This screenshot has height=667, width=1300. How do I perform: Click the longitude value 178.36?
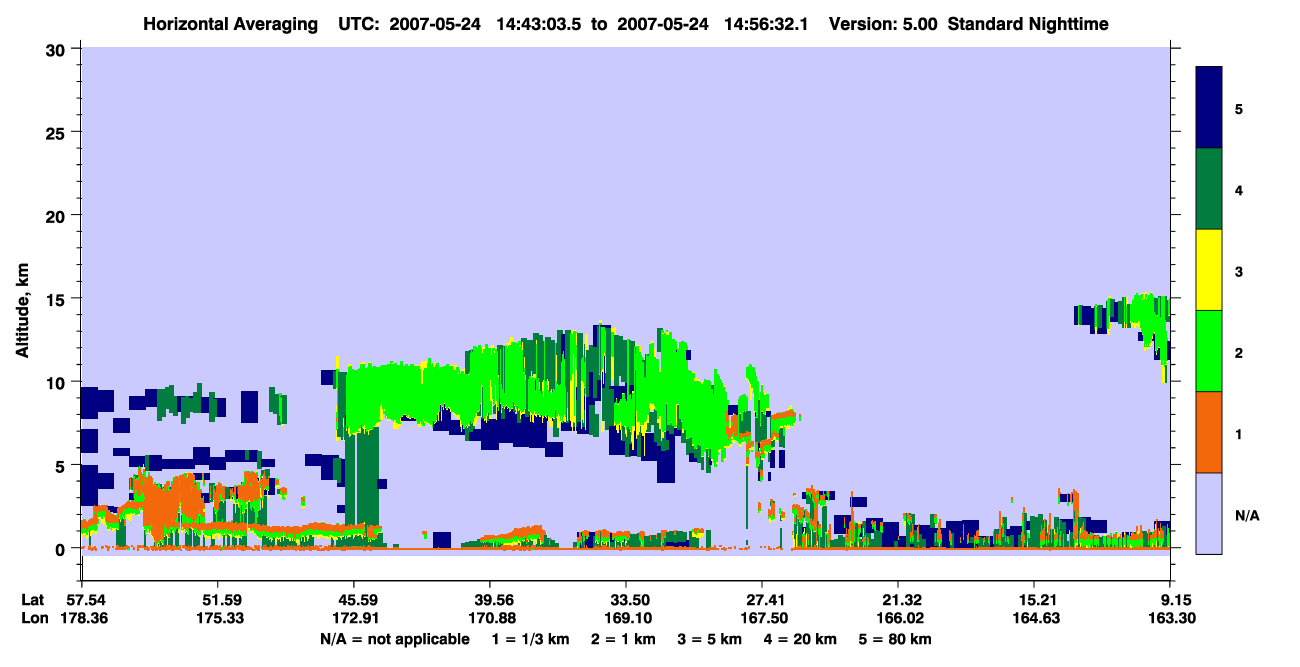tap(82, 618)
